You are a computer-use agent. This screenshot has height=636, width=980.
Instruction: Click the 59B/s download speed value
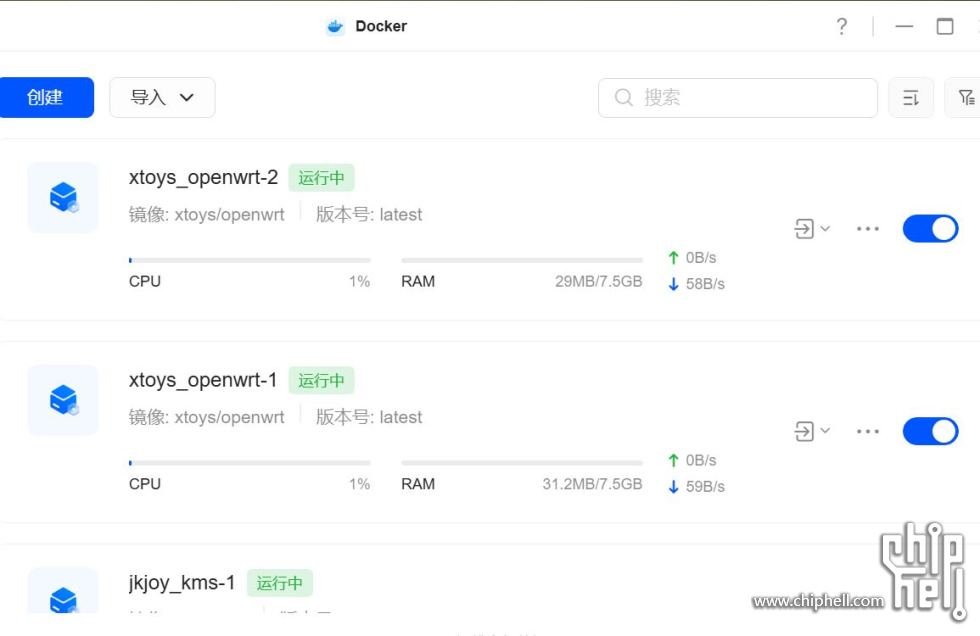[705, 487]
